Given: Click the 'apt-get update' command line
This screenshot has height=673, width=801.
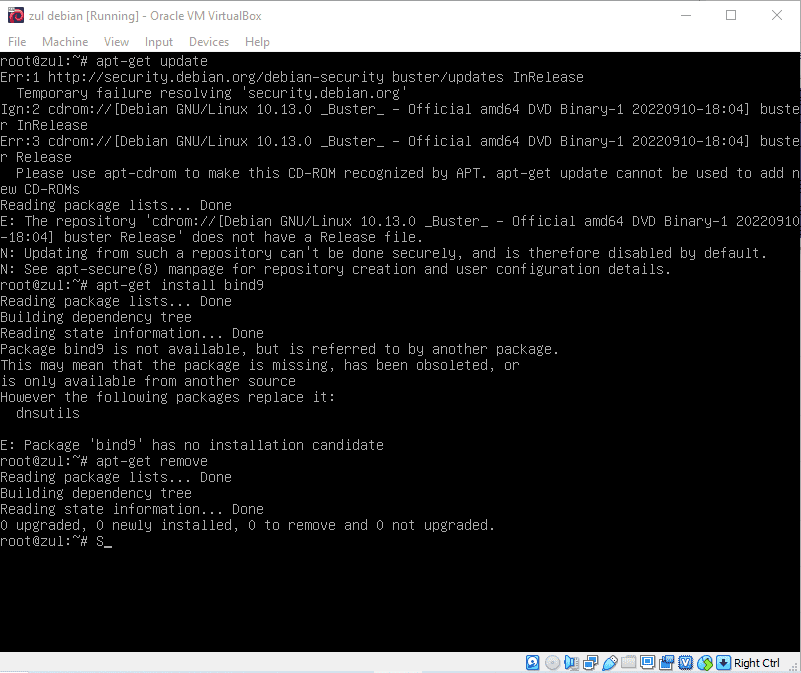Looking at the screenshot, I should (x=104, y=61).
